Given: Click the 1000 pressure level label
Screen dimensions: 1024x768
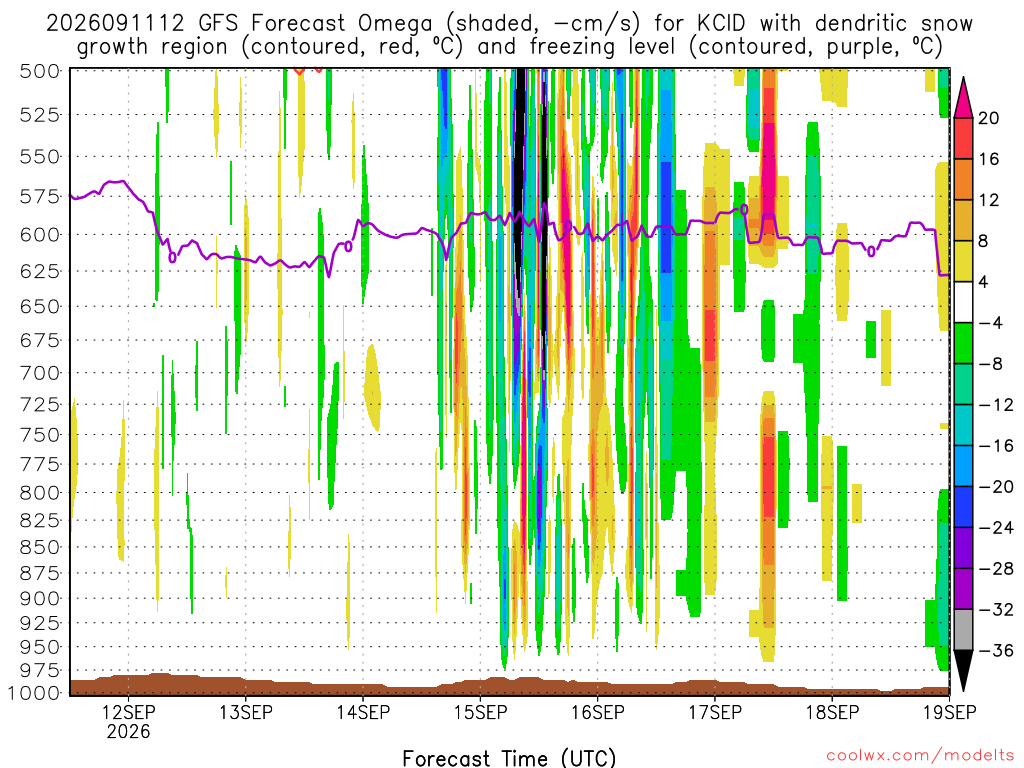Looking at the screenshot, I should 35,693.
